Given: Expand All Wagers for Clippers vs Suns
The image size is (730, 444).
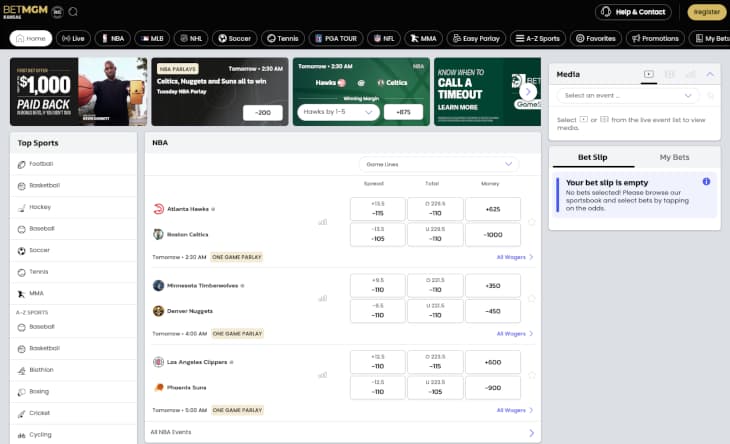Looking at the screenshot, I should point(515,410).
